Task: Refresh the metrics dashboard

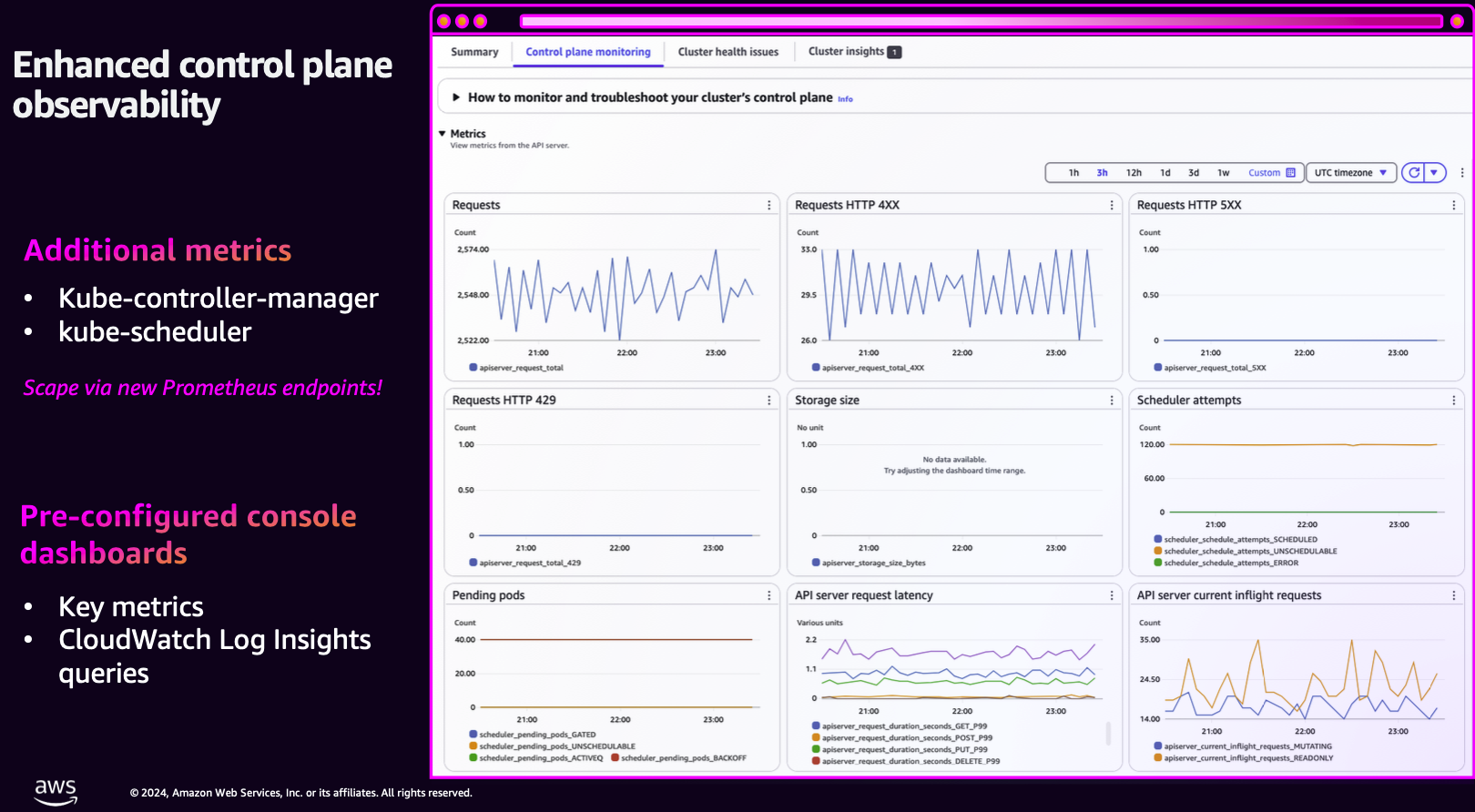Action: [1413, 173]
